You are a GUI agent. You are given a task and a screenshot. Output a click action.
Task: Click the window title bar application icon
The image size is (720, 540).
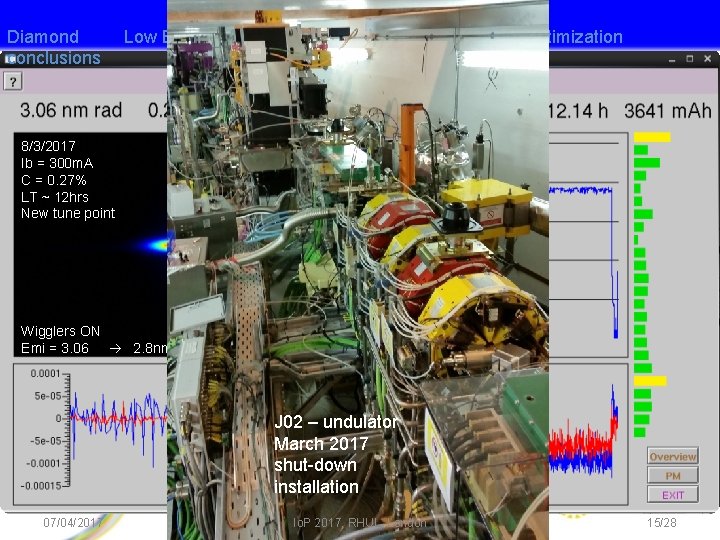[x=10, y=59]
